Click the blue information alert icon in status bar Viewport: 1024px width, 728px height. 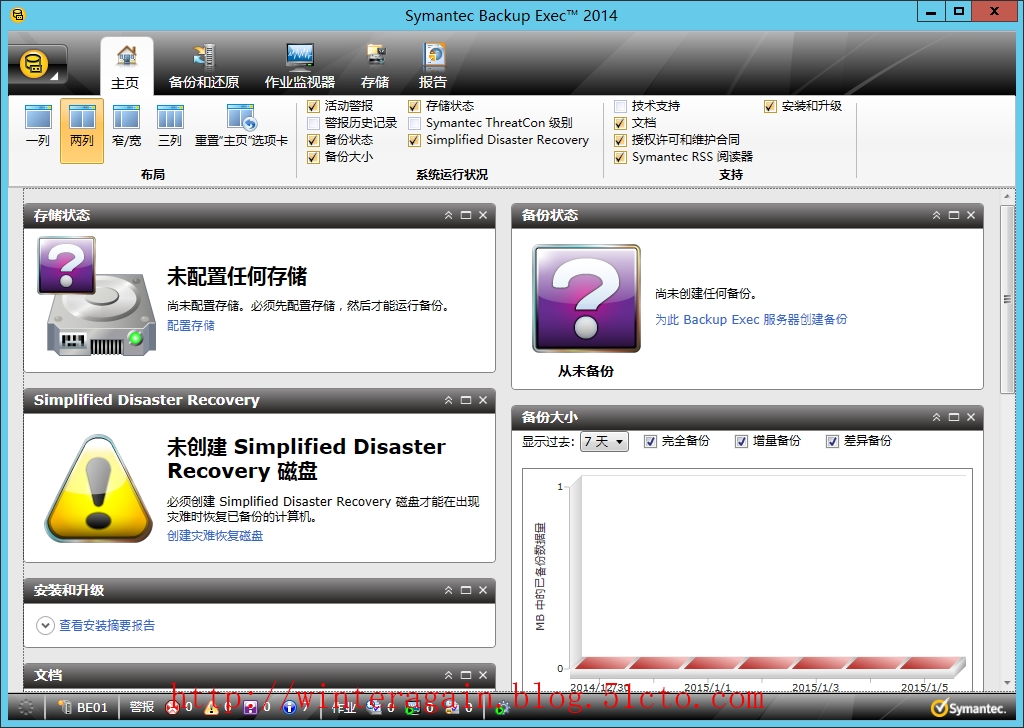coord(289,708)
